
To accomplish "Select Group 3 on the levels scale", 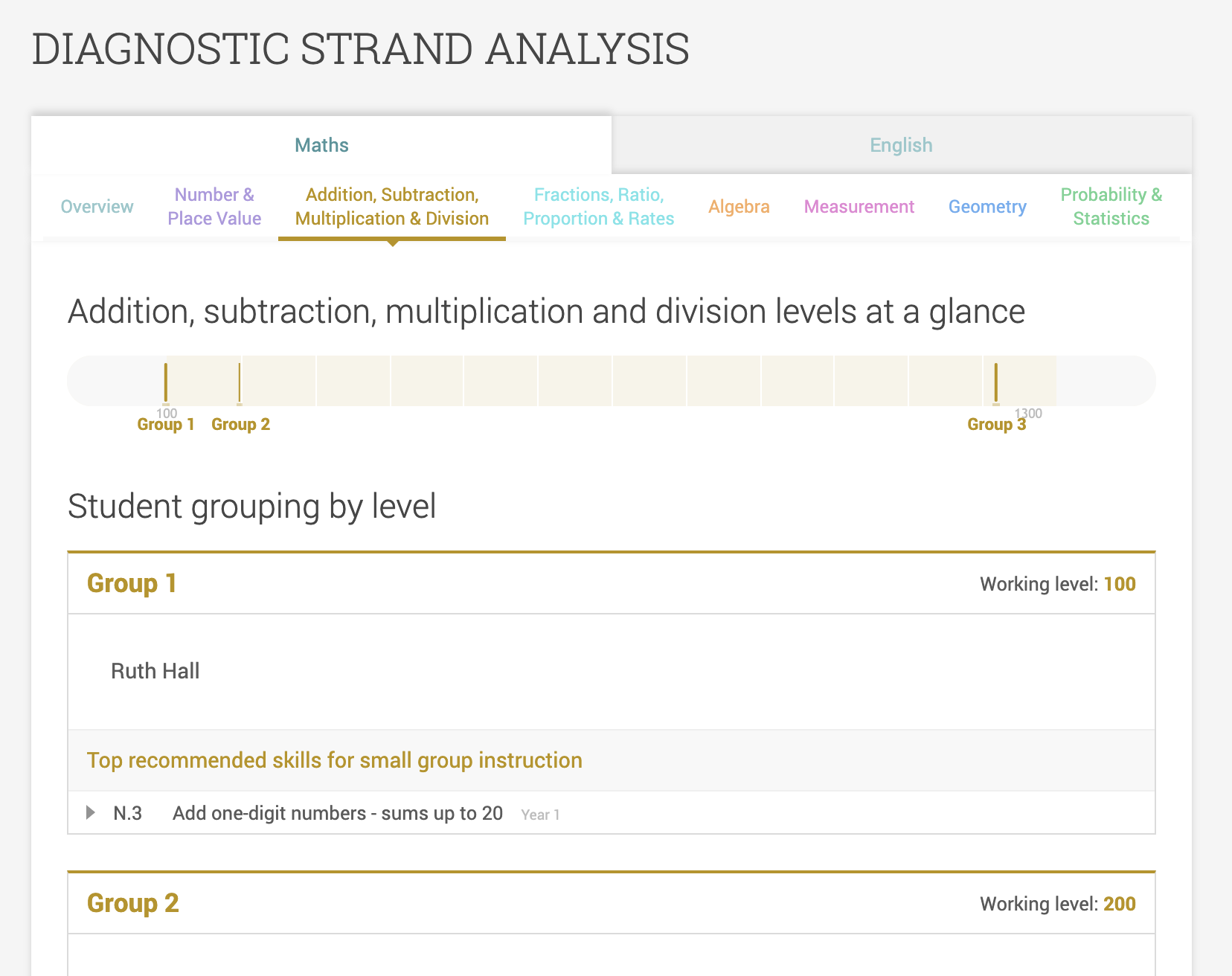I will (x=997, y=380).
